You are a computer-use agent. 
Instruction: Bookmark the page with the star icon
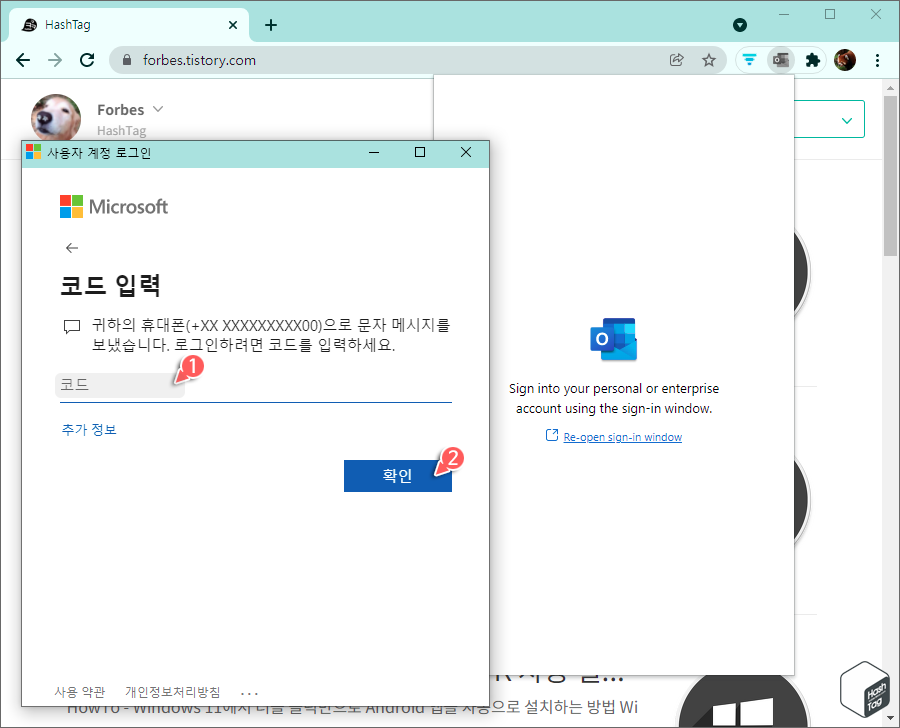point(709,60)
